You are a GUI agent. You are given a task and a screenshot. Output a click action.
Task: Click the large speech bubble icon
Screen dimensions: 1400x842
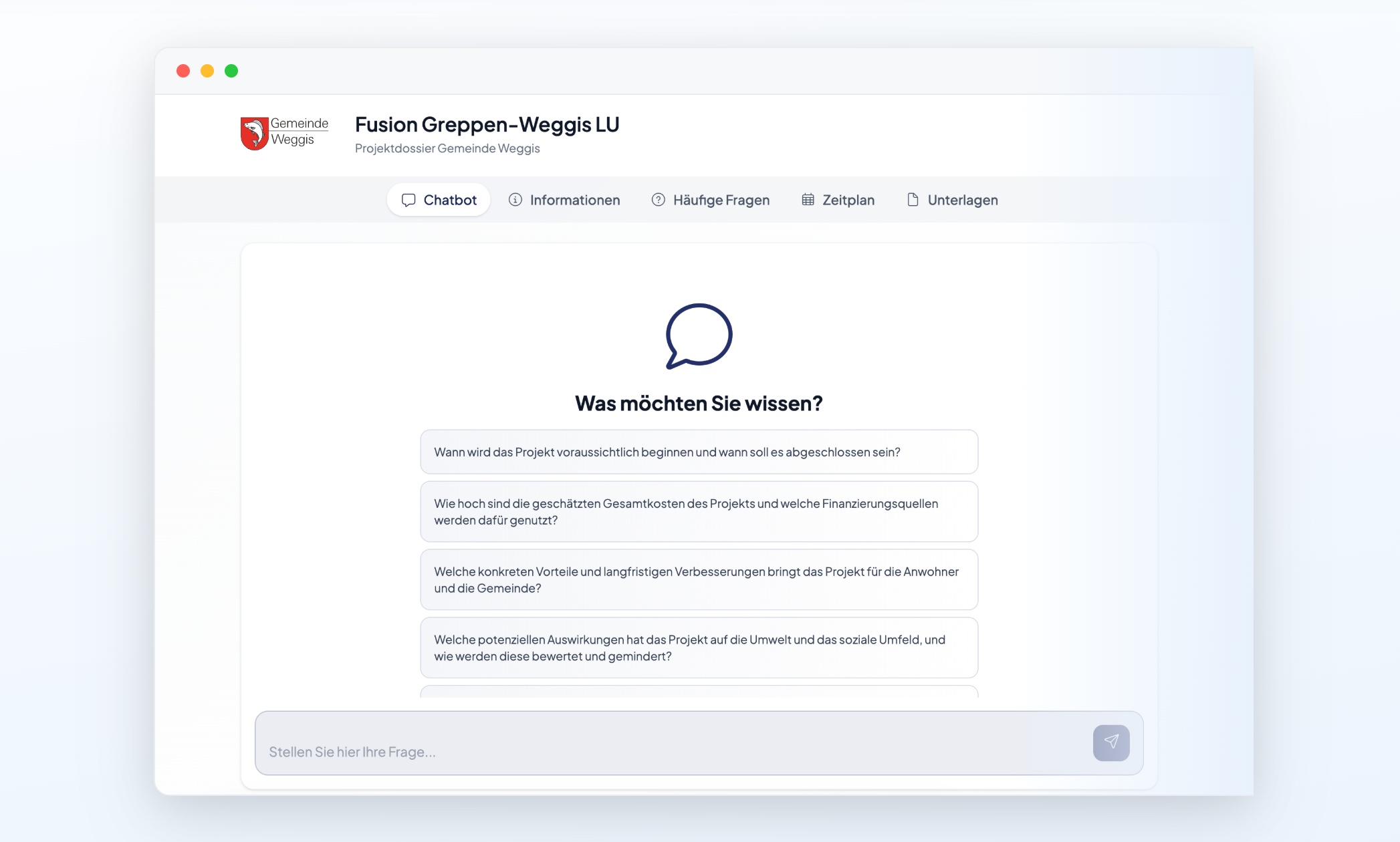click(699, 335)
